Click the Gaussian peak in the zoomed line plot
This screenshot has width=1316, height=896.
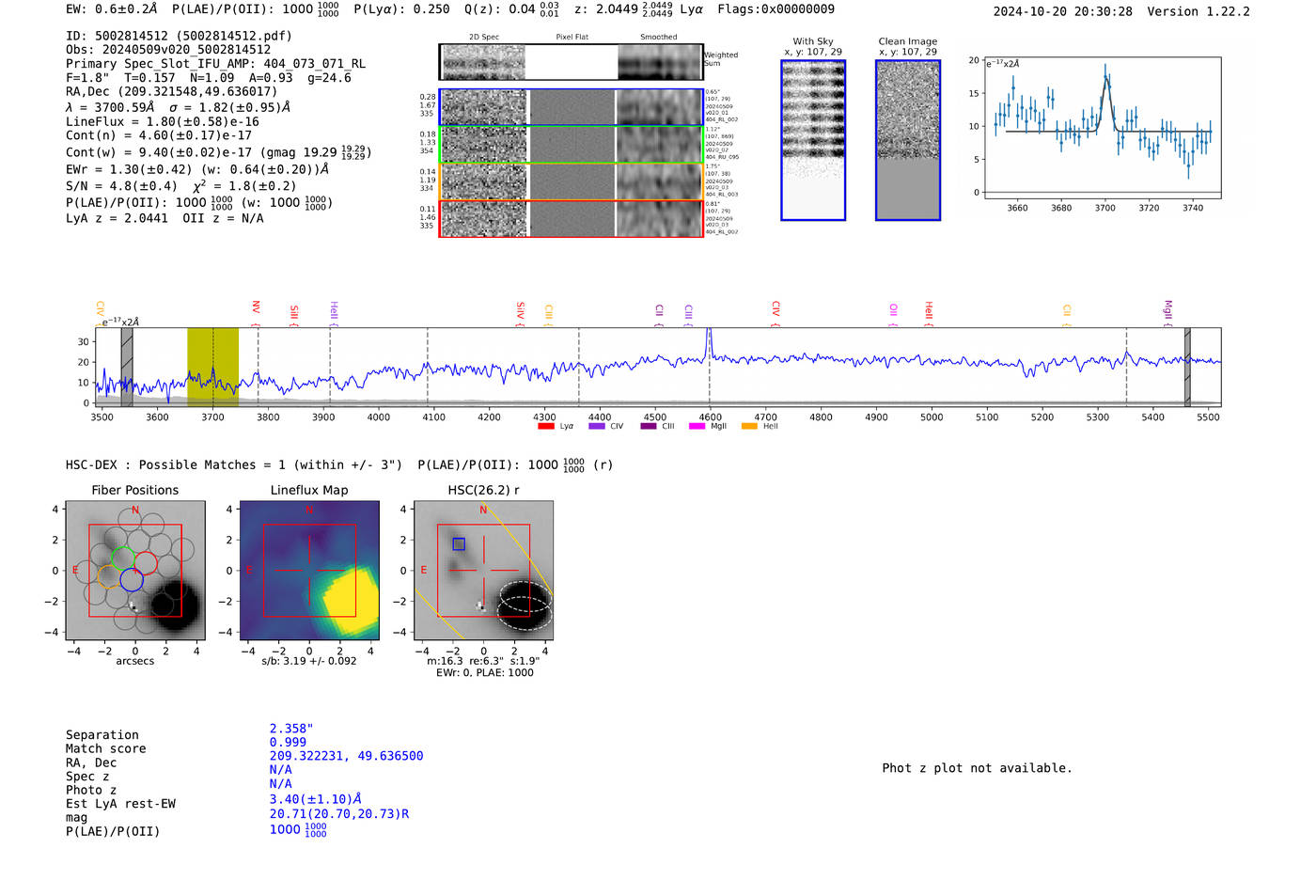point(1105,79)
